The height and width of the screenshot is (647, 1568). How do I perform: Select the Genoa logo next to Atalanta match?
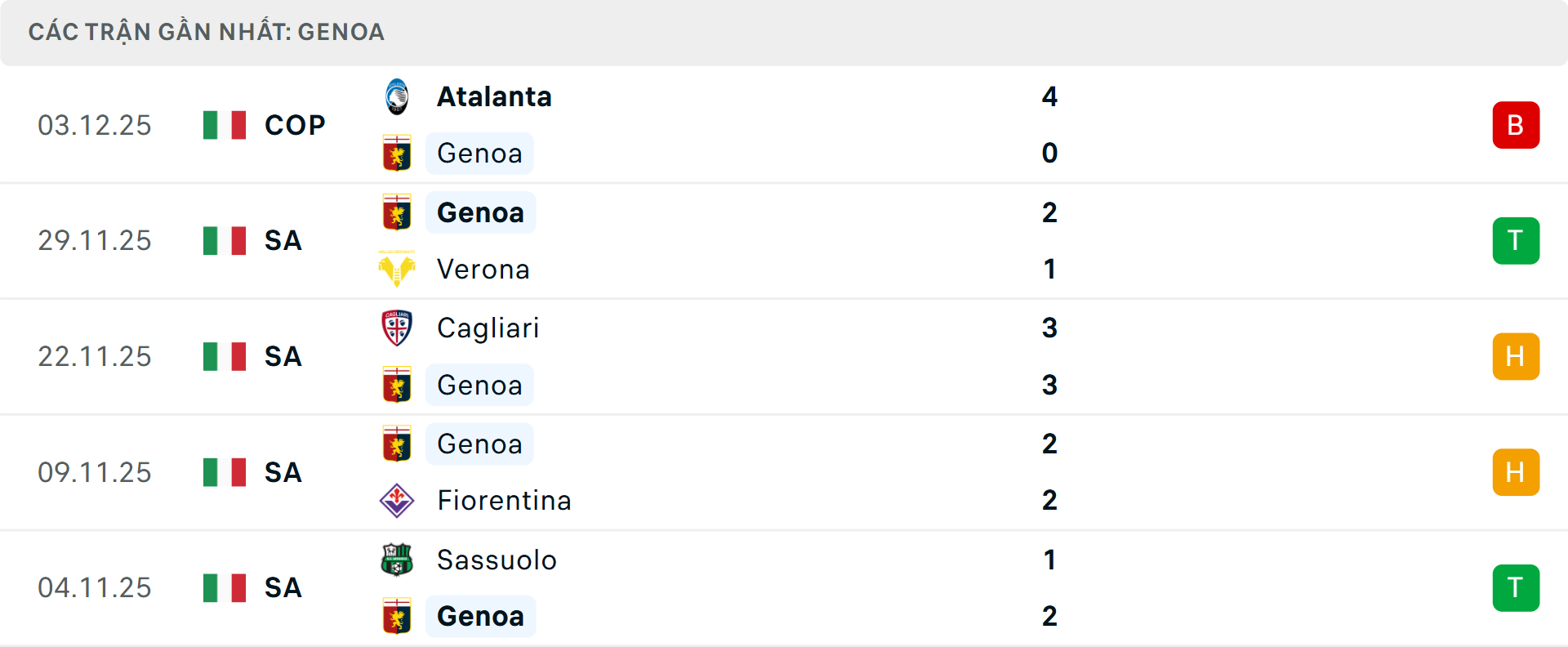point(398,153)
